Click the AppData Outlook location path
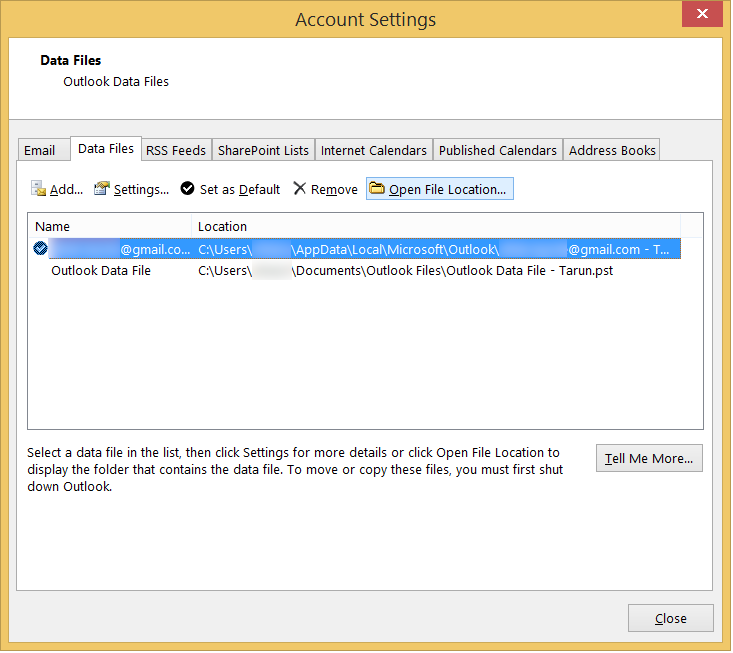The width and height of the screenshot is (733, 653). tap(434, 250)
